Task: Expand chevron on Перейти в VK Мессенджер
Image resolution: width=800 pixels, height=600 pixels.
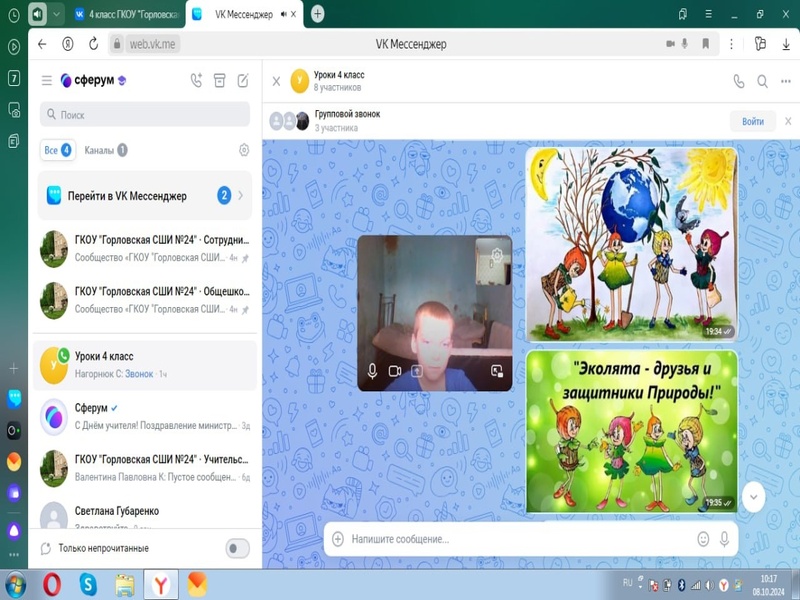Action: coord(241,196)
